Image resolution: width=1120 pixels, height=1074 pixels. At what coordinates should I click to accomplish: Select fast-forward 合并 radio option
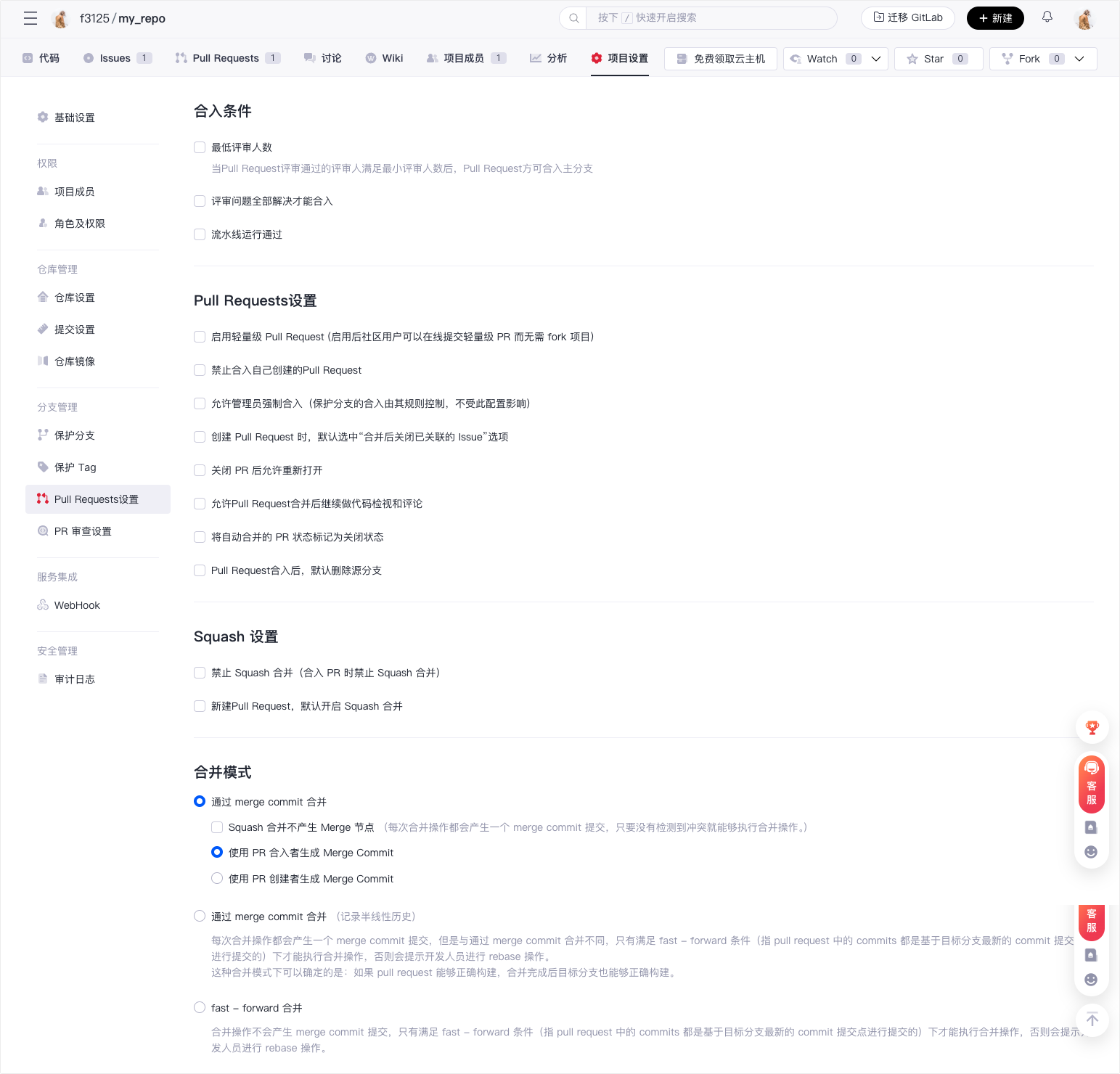click(200, 1007)
